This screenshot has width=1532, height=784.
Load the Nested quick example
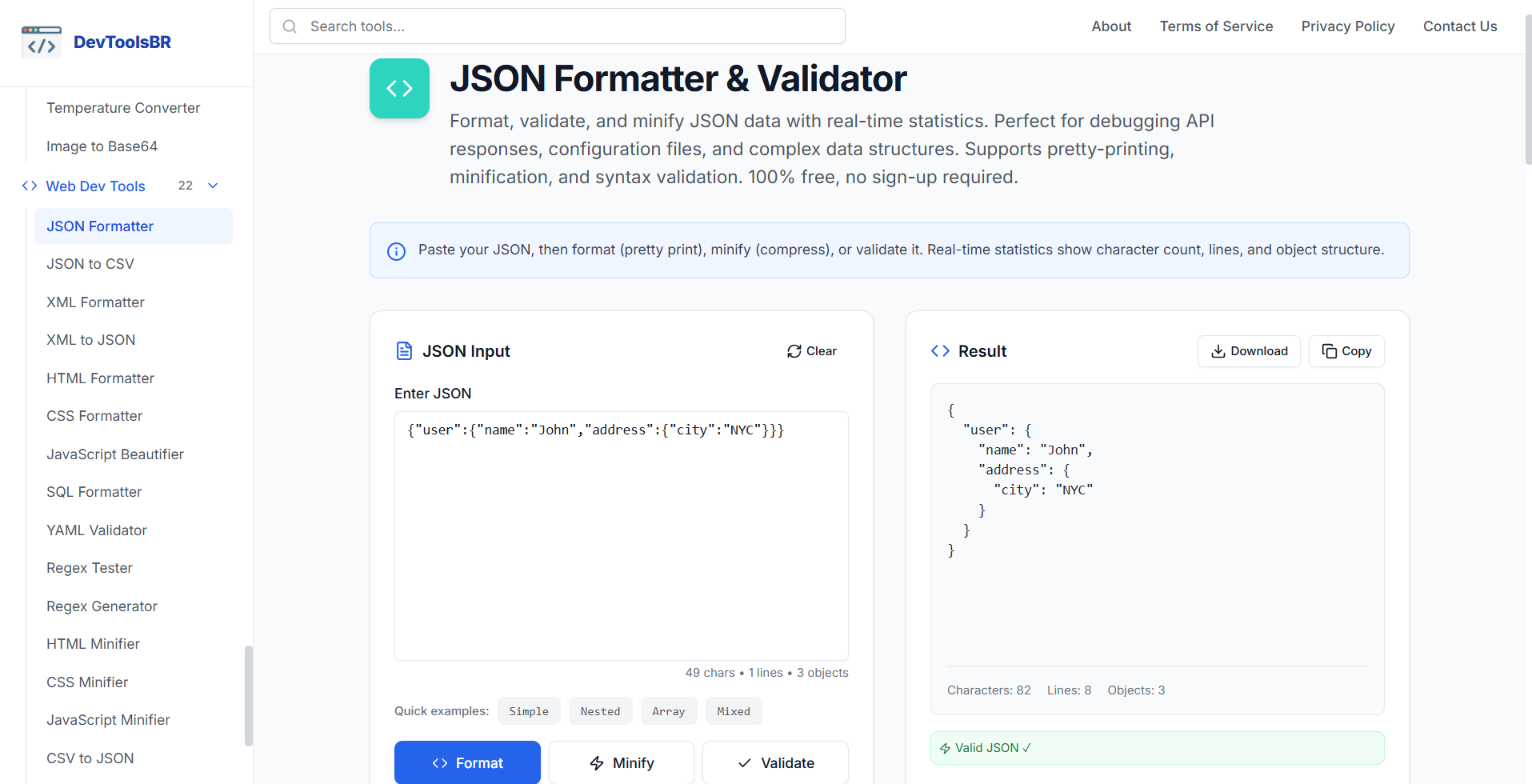[x=600, y=710]
